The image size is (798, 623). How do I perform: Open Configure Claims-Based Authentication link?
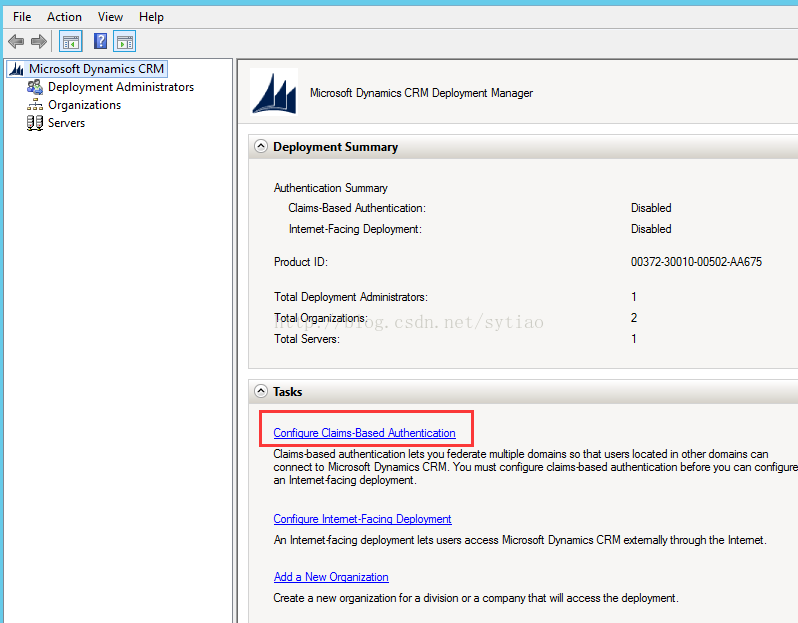point(364,433)
